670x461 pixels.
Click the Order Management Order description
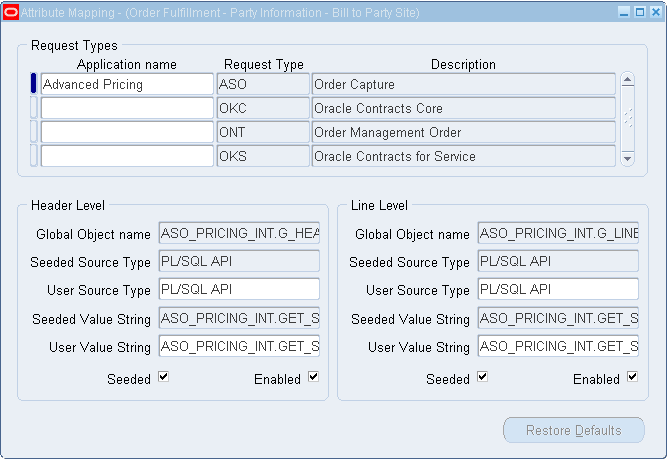[x=464, y=132]
